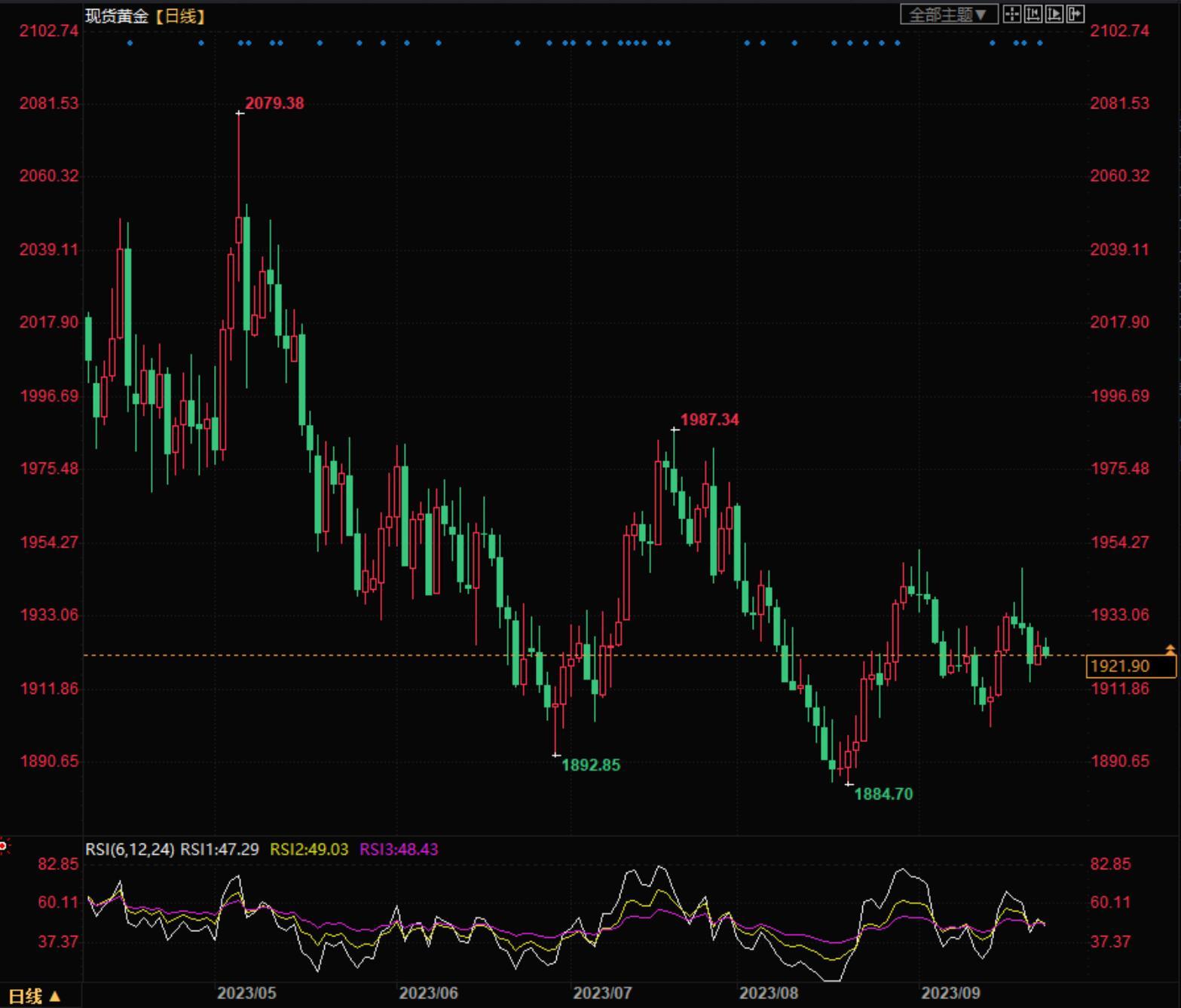Viewport: 1181px width, 1008px height.
Task: Click the 1884.70 lowest price label
Action: [883, 793]
